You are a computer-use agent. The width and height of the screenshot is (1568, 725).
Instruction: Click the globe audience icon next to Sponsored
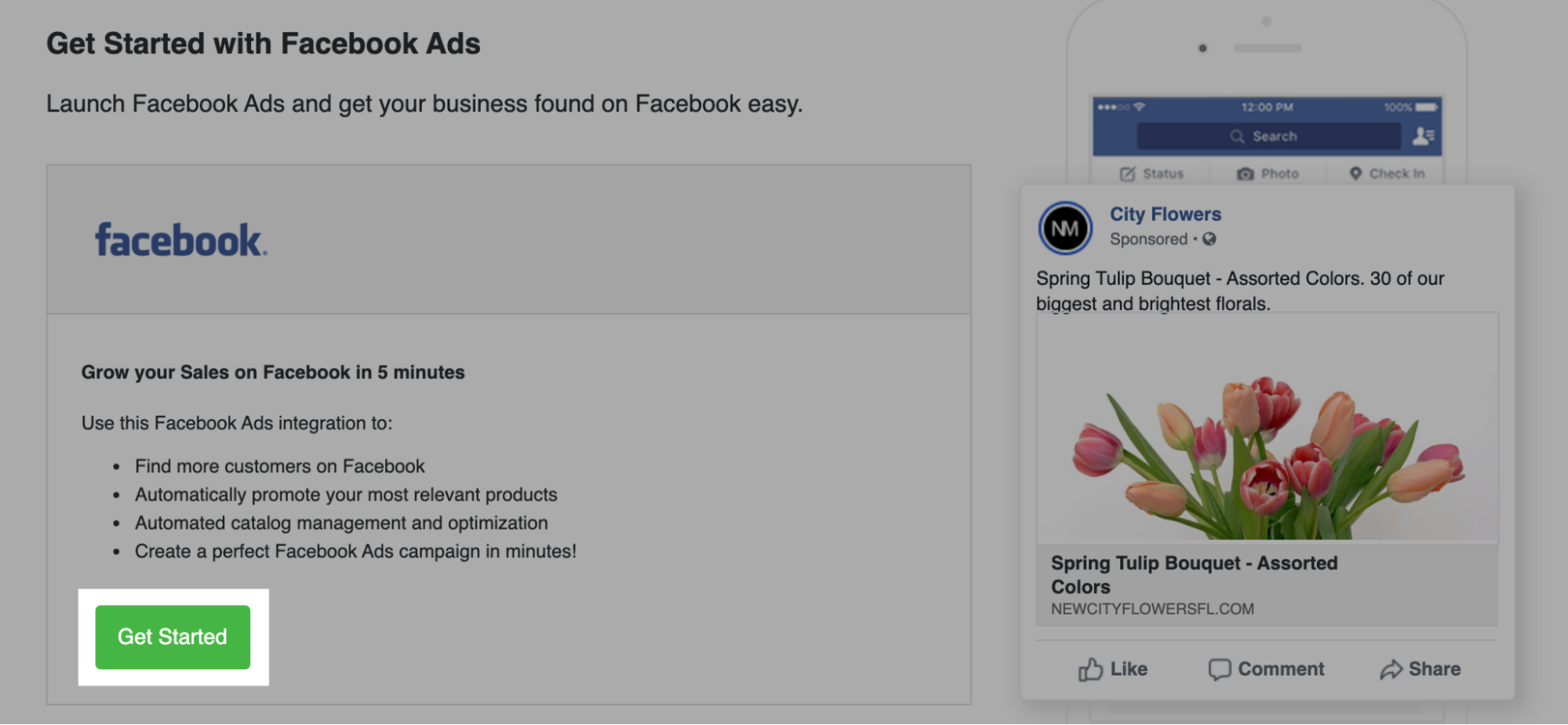[1210, 239]
